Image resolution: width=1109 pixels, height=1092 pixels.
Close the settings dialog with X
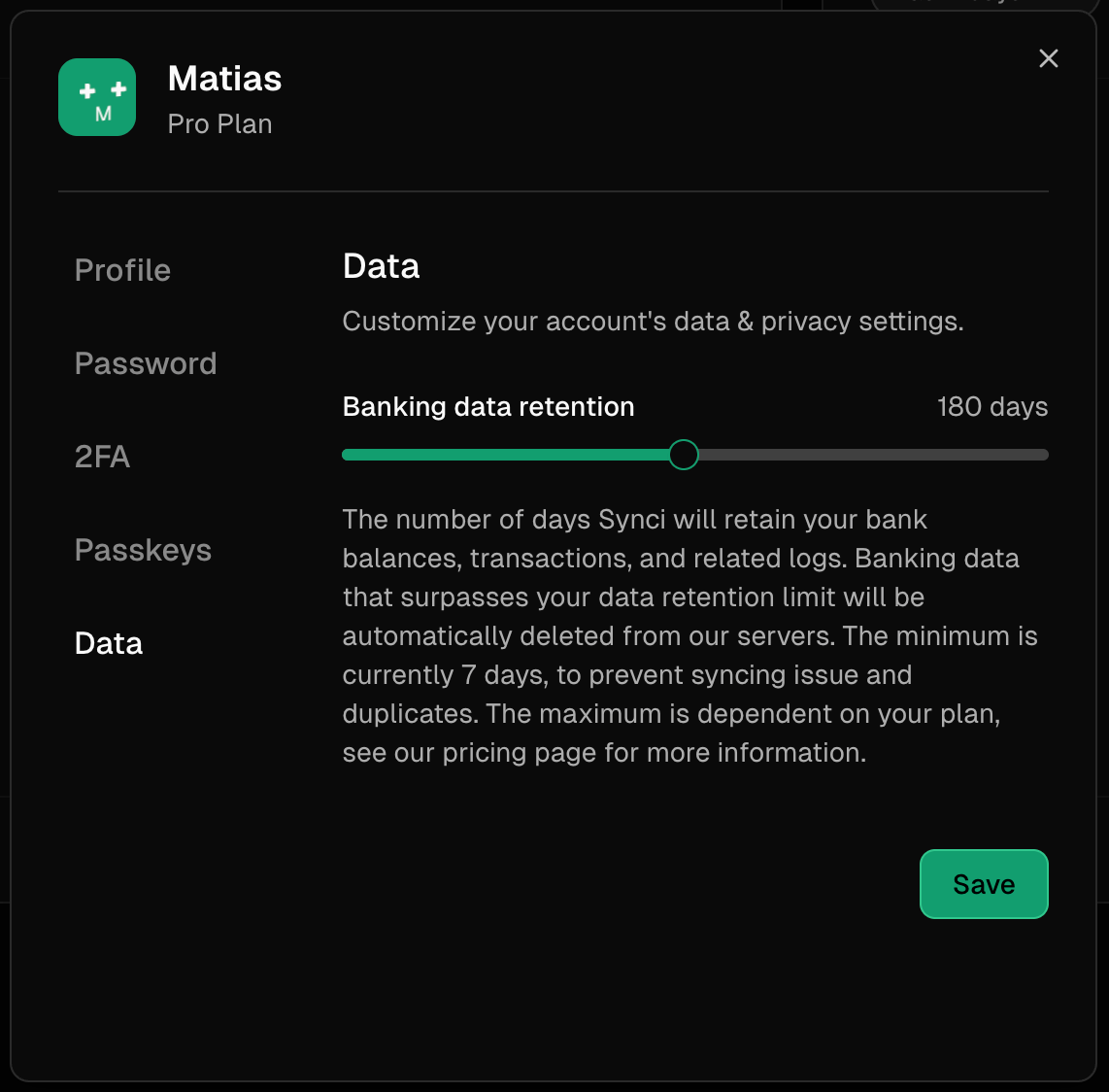pos(1048,58)
